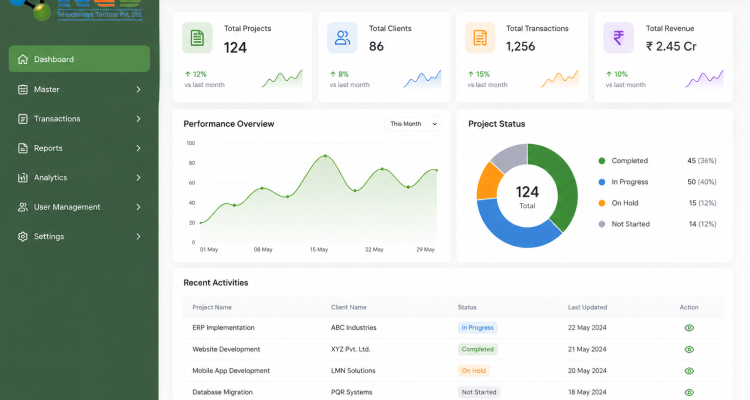Click the Completed status badge in table

477,349
